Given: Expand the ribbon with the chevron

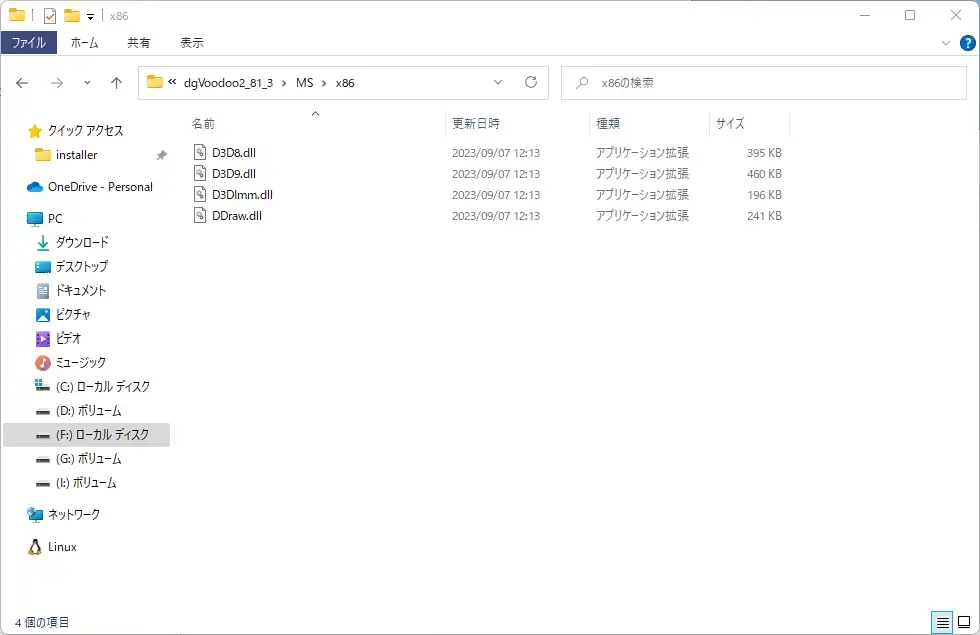Looking at the screenshot, I should pyautogui.click(x=946, y=43).
